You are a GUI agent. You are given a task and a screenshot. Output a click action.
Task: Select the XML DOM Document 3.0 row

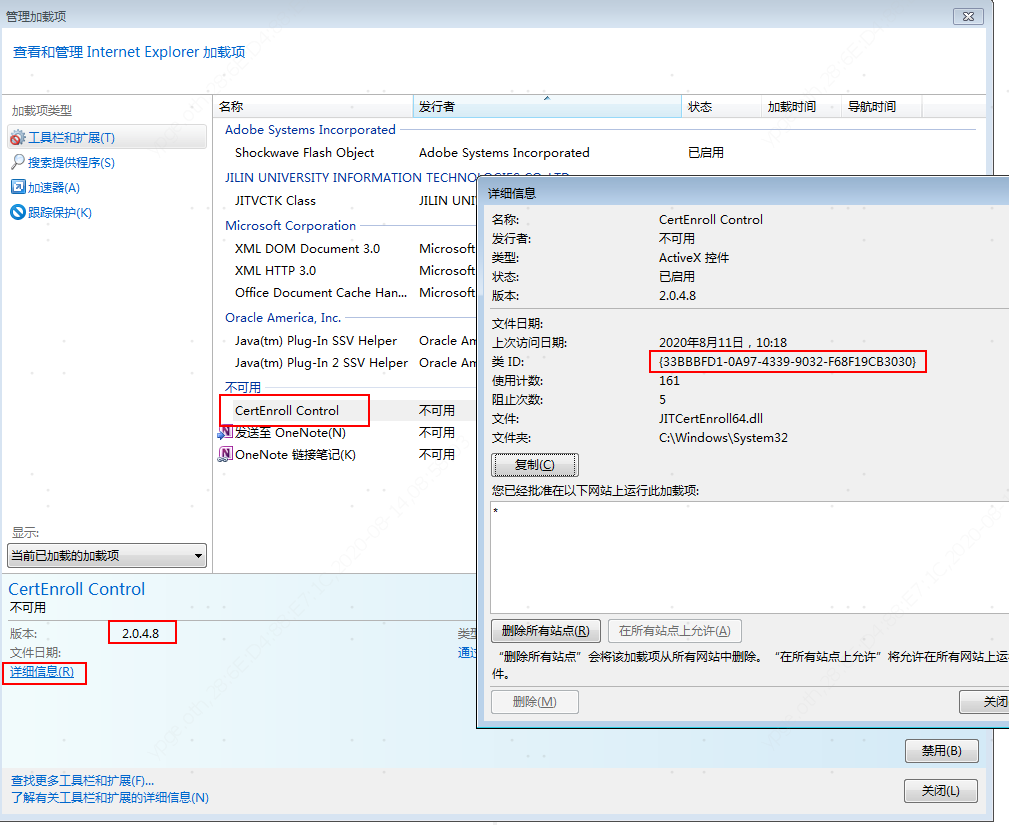[308, 248]
